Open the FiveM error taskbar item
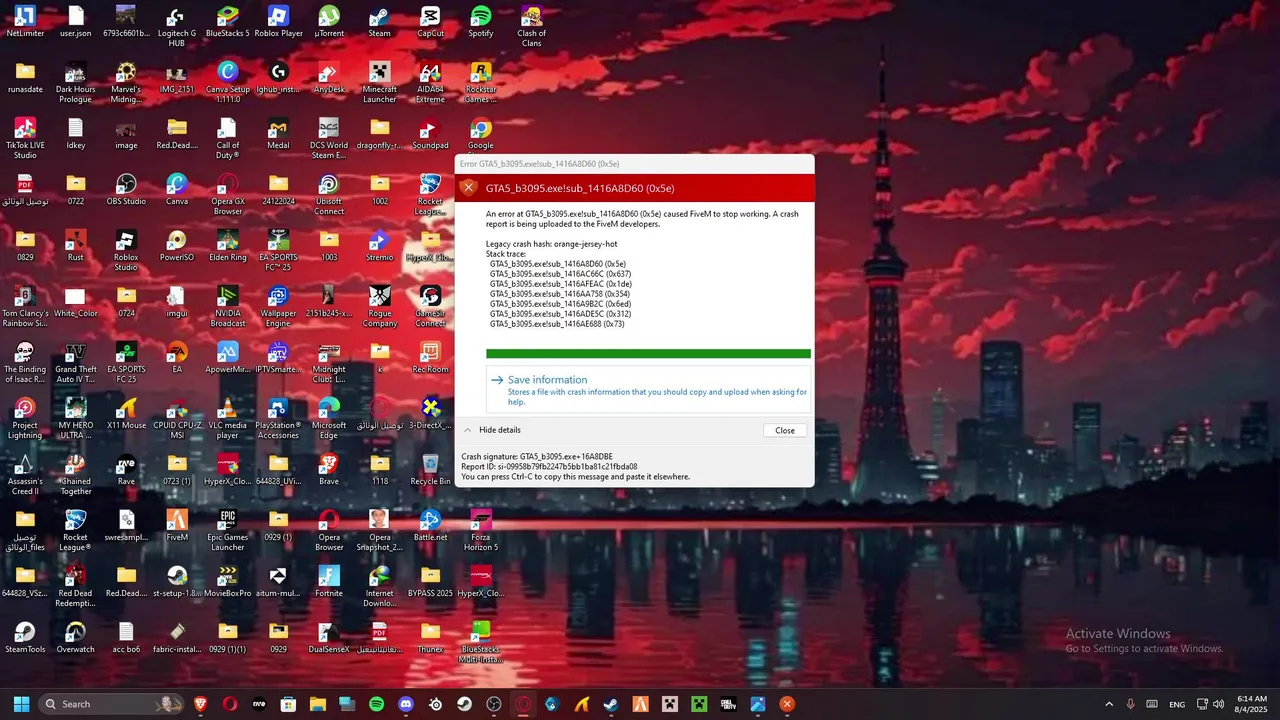This screenshot has height=720, width=1280. point(787,704)
